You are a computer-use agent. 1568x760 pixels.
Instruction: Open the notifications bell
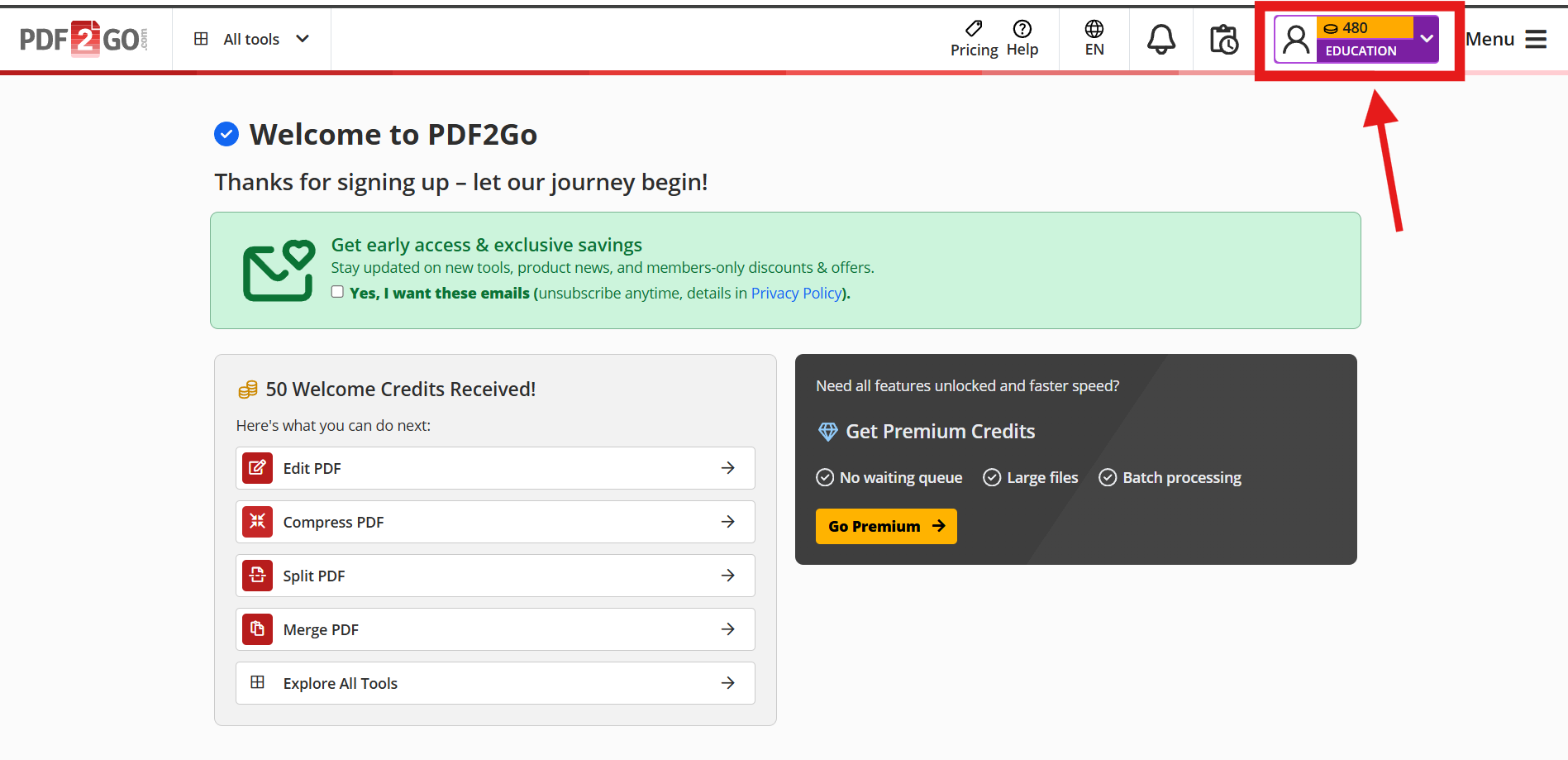pos(1161,39)
